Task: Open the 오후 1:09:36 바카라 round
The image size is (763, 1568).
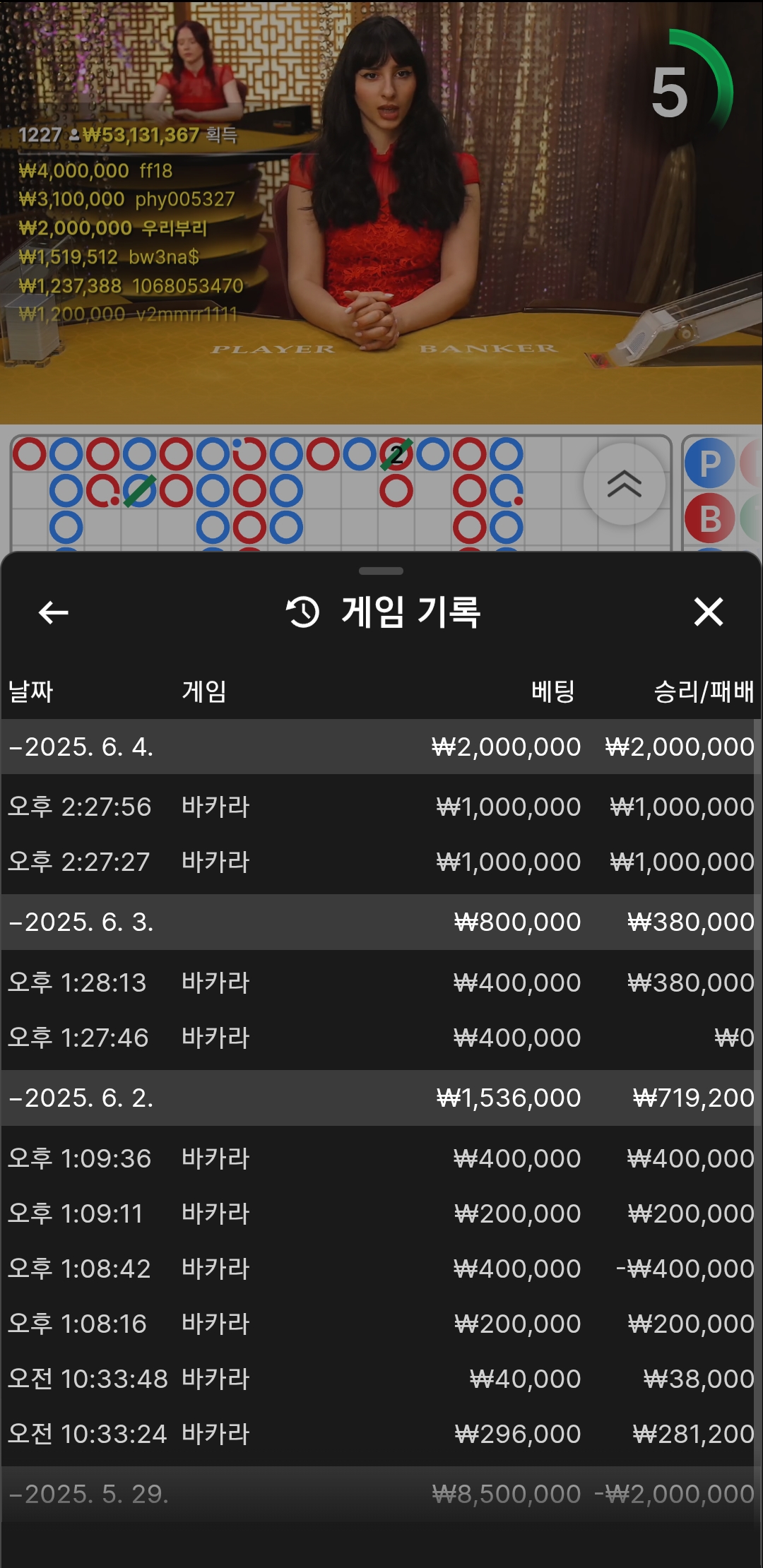Action: [381, 1158]
